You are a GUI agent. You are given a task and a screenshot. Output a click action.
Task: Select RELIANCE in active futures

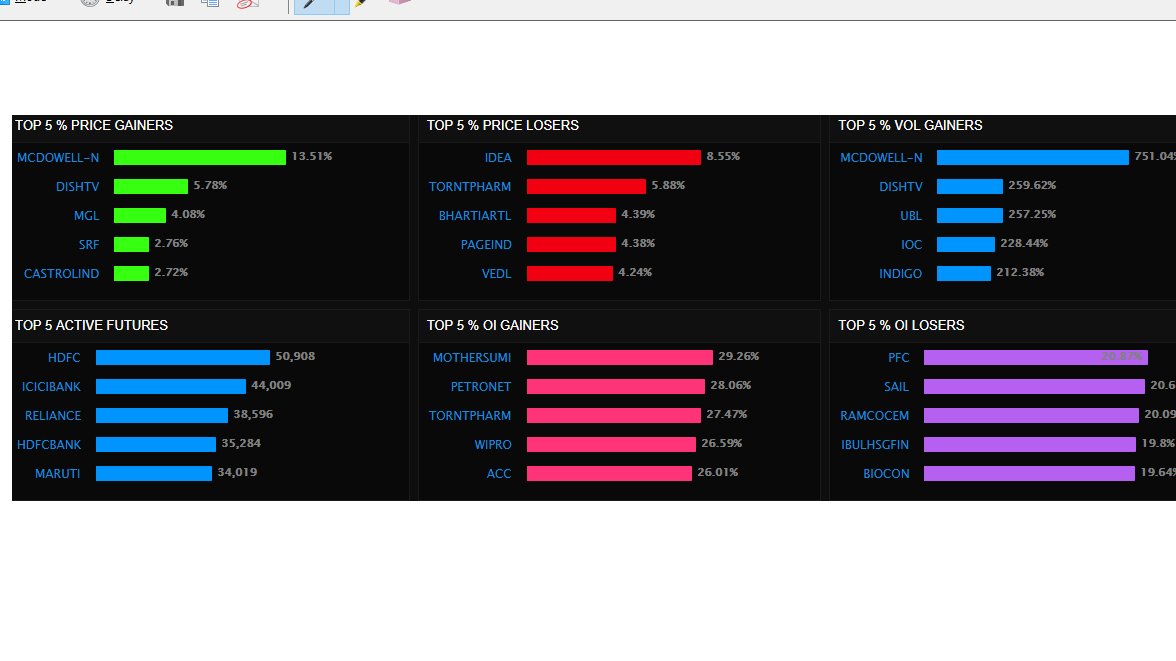52,416
